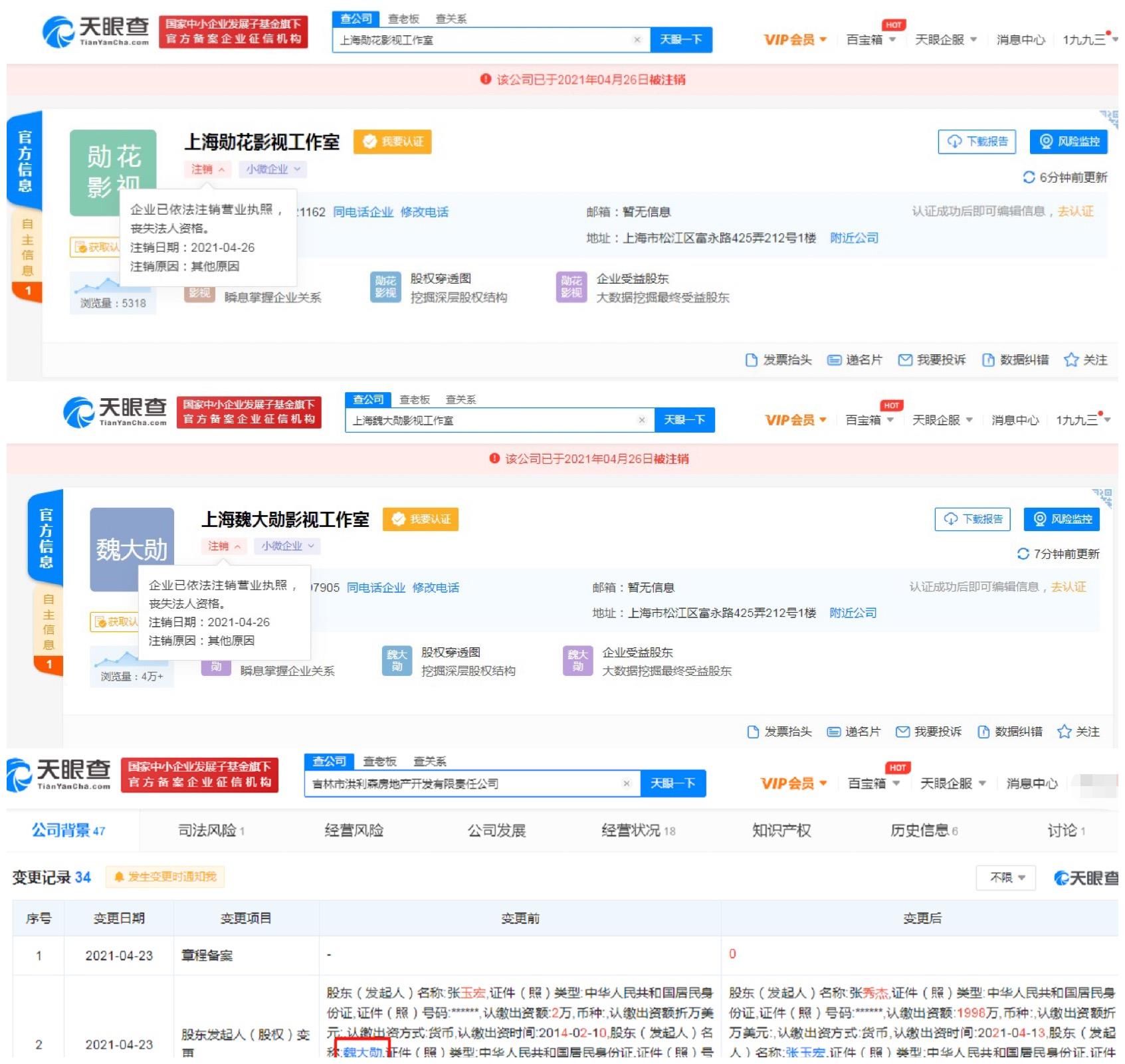This screenshot has height=1064, width=1125.
Task: Click 天眼一下 beside 上海魏大勋影视工作室 search
Action: click(684, 420)
